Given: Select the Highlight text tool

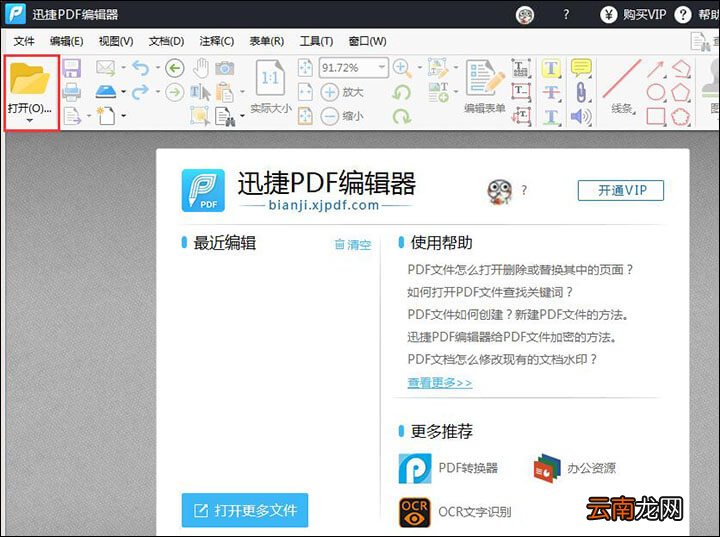Looking at the screenshot, I should (x=551, y=68).
